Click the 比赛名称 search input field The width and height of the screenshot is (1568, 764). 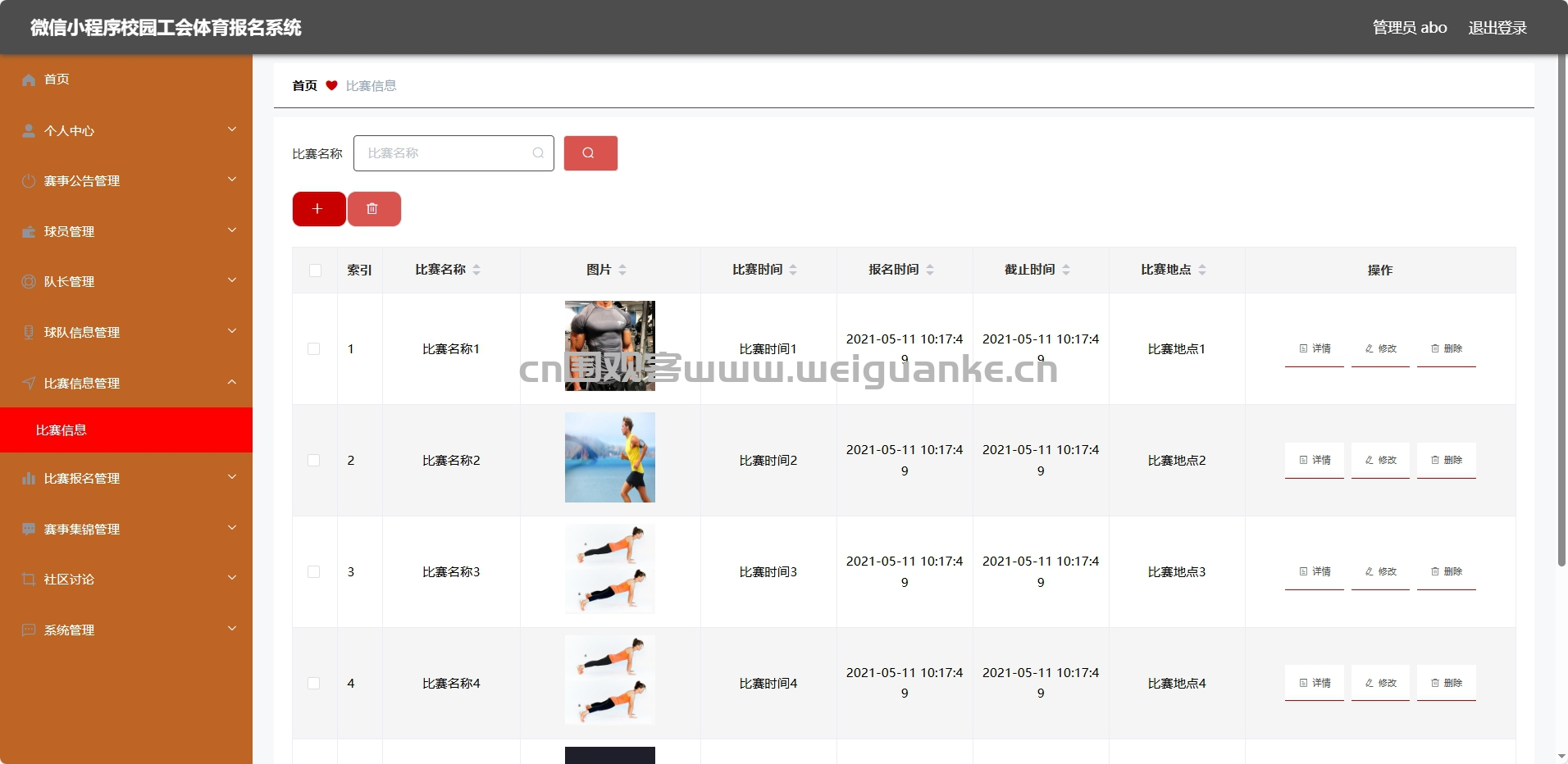[454, 153]
